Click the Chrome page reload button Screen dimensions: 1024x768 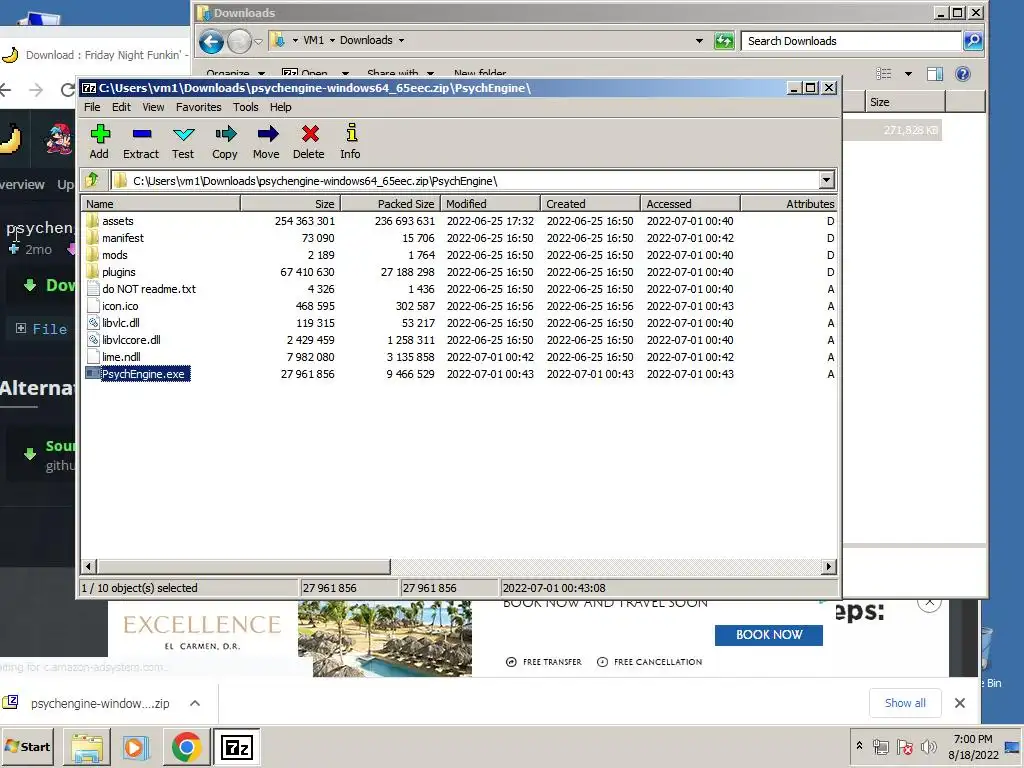(67, 89)
